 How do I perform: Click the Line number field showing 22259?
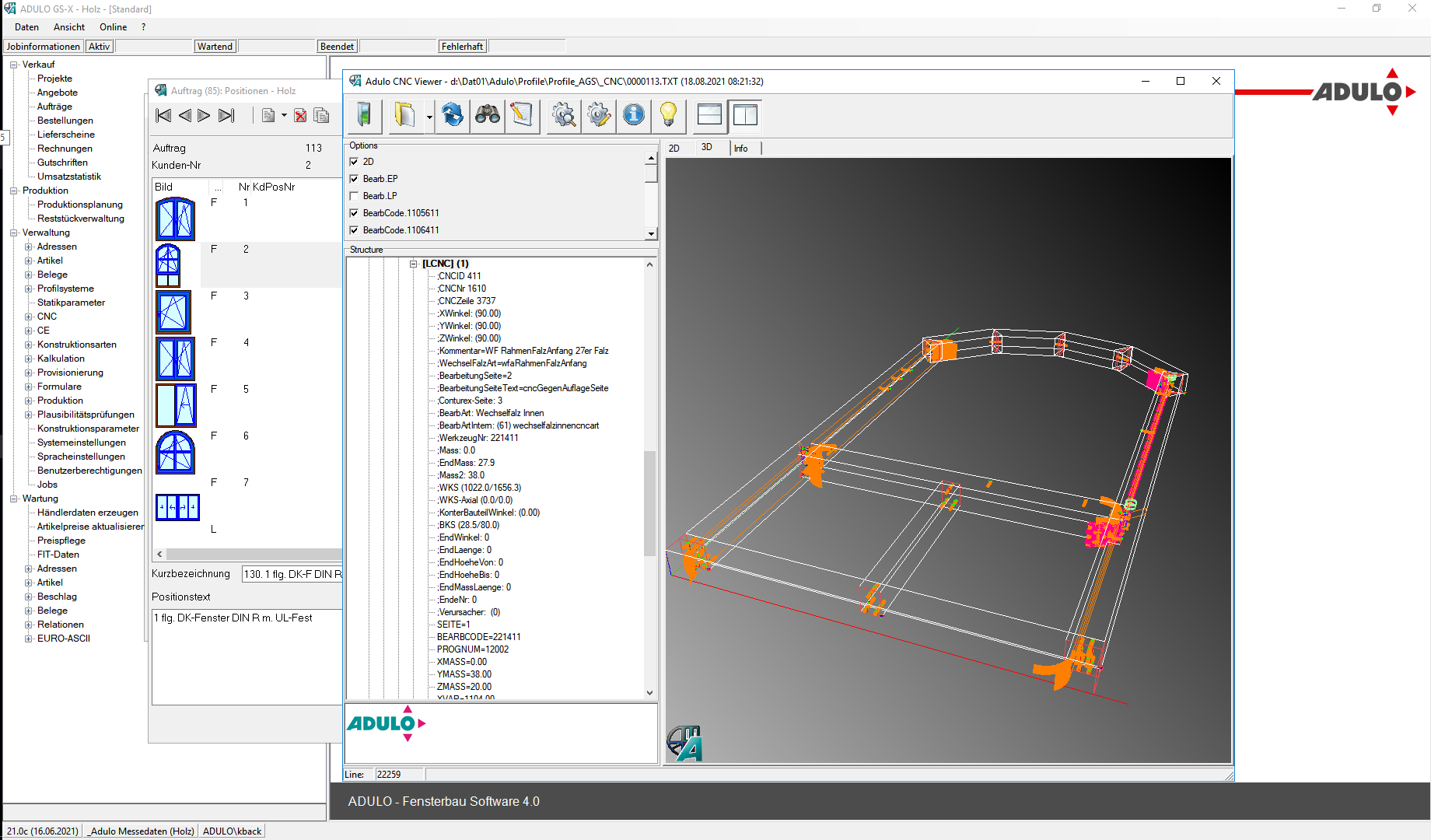(x=399, y=775)
